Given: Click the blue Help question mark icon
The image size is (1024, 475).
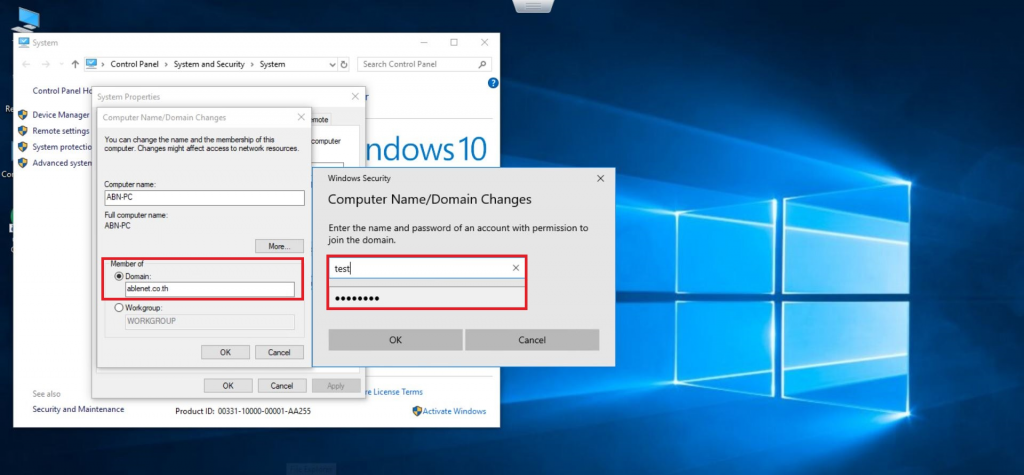Looking at the screenshot, I should (x=493, y=84).
